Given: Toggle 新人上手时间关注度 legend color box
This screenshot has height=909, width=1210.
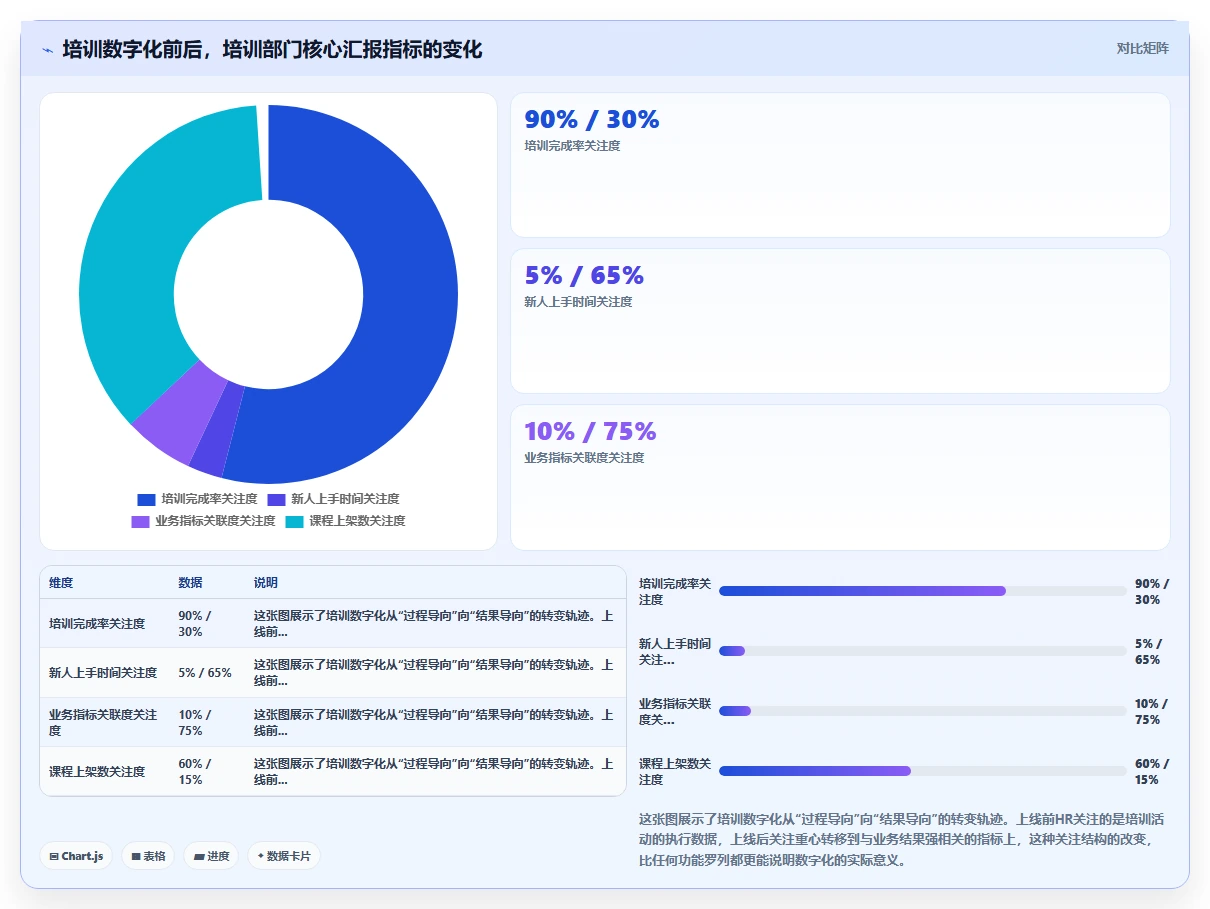Looking at the screenshot, I should coord(277,499).
